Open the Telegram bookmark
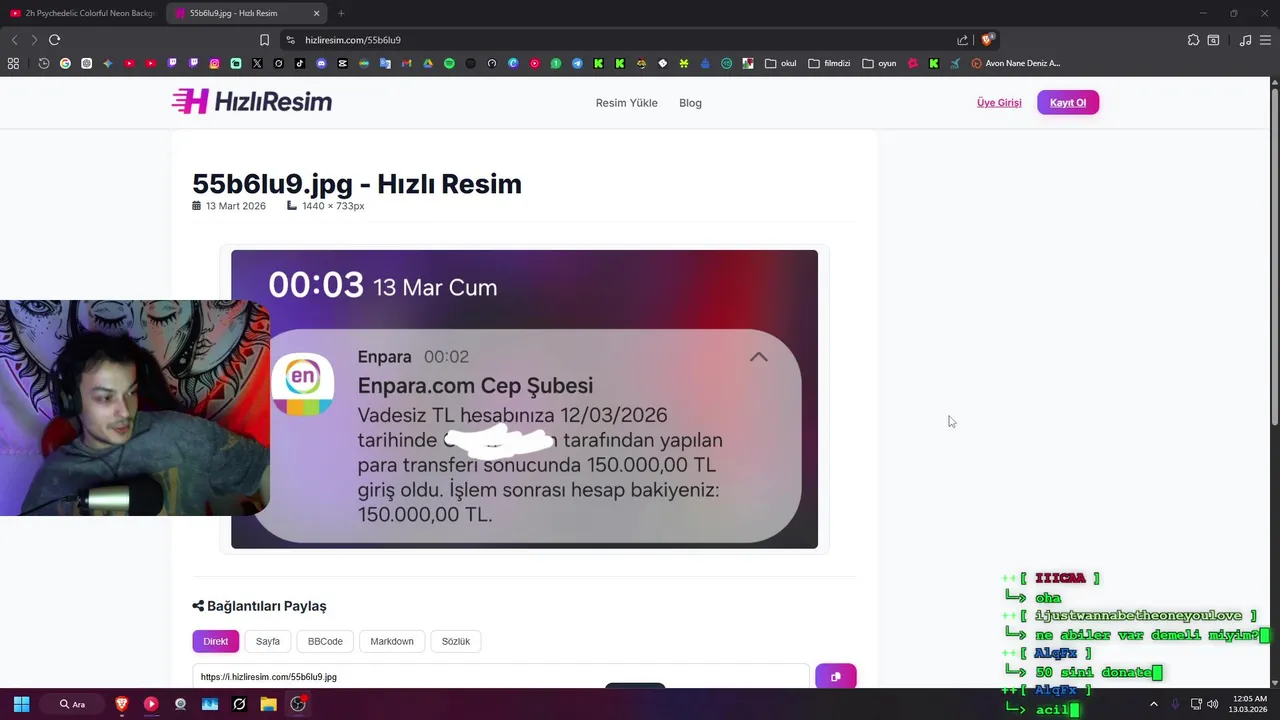 coord(577,63)
